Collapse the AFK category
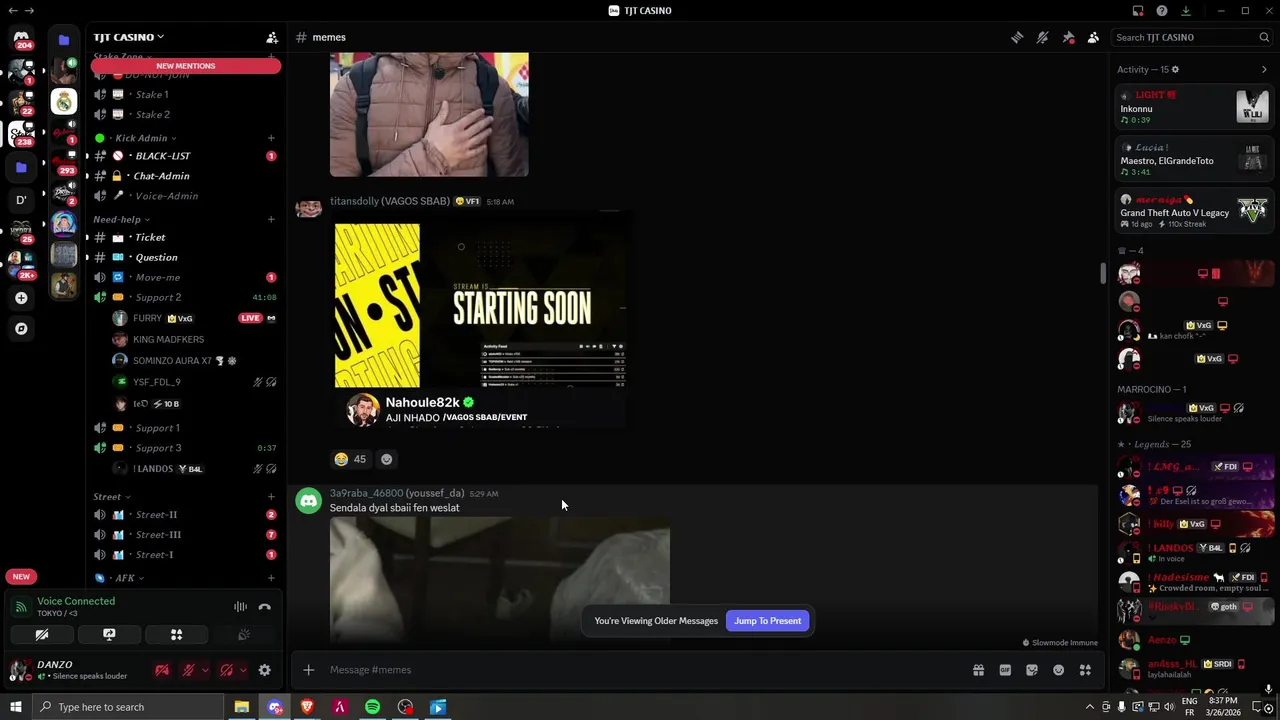The image size is (1280, 720). pyautogui.click(x=129, y=578)
